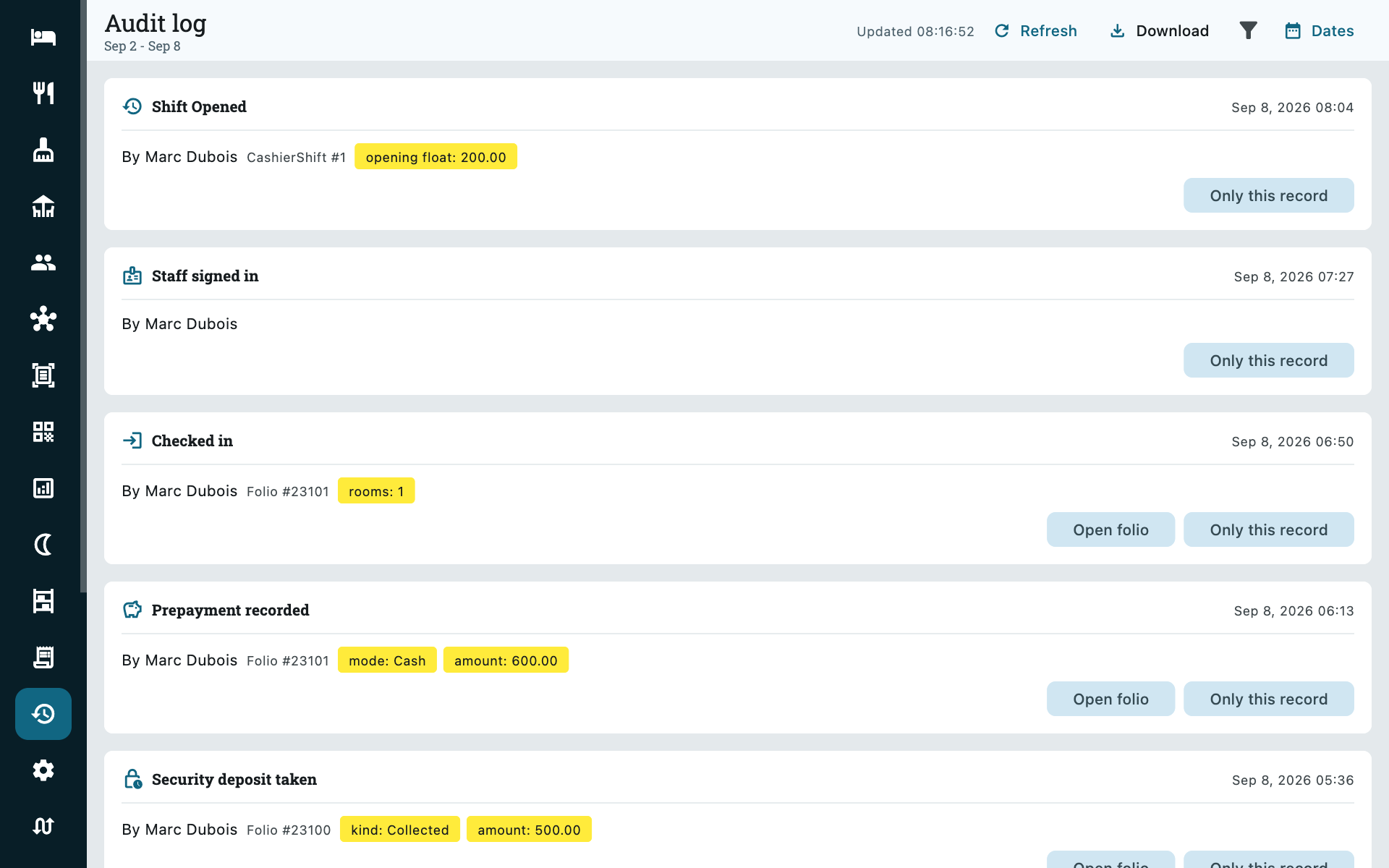Open the hub network icon in sidebar
Screen dimensions: 1389x868
tap(43, 319)
